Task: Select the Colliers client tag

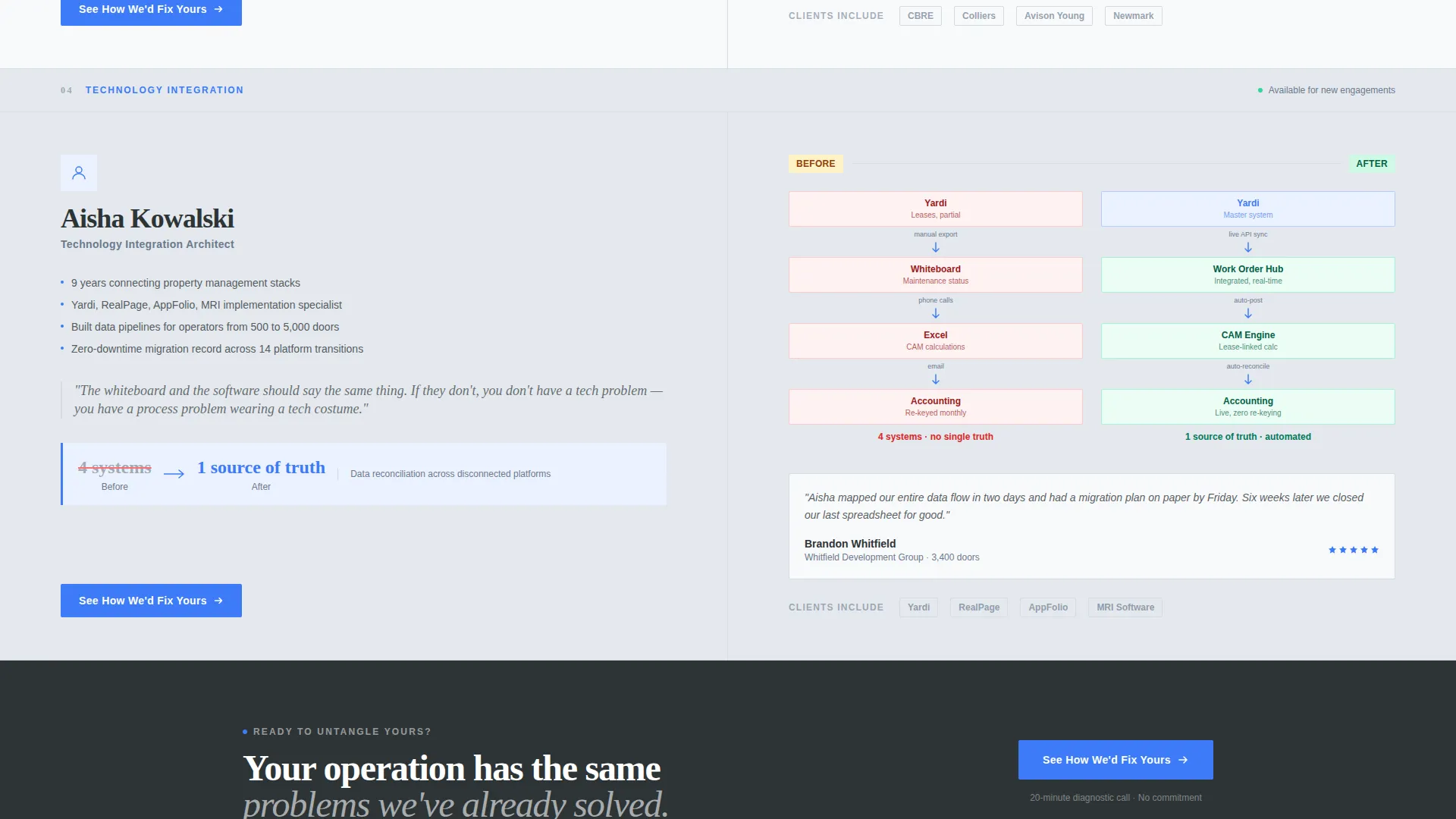Action: (x=979, y=16)
